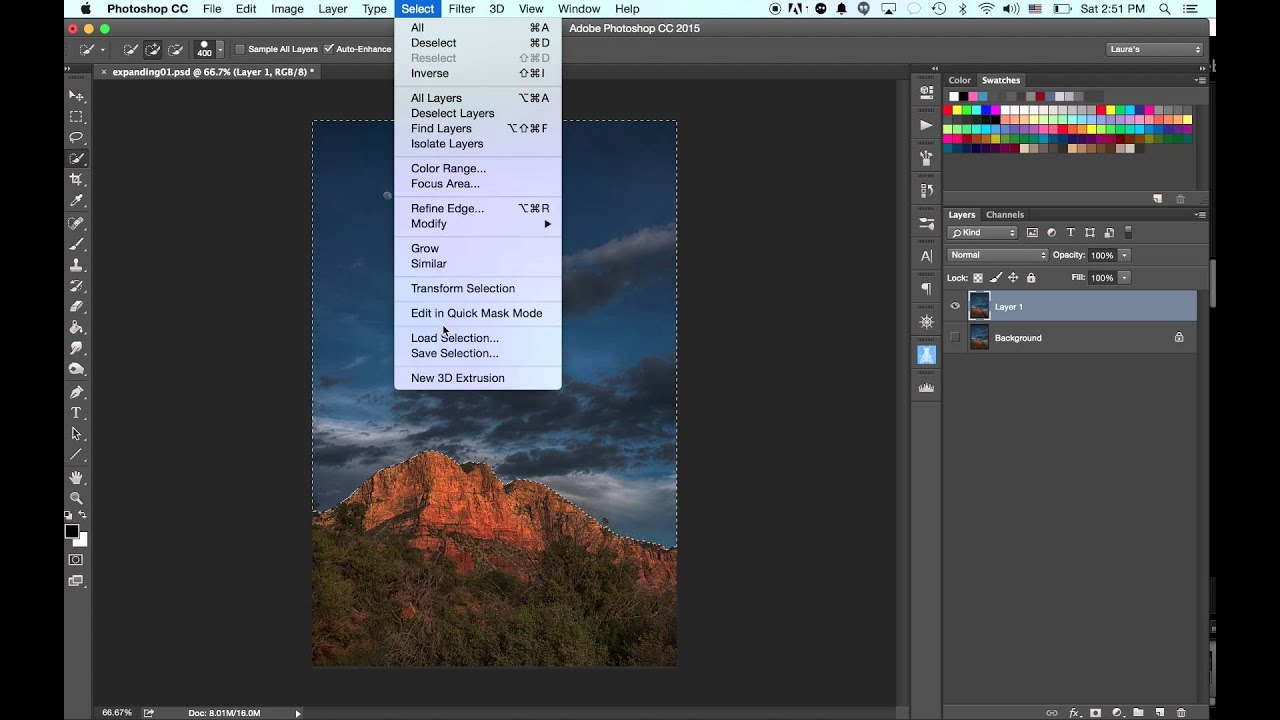Swap foreground and background colors
Image resolution: width=1280 pixels, height=720 pixels.
pyautogui.click(x=84, y=515)
